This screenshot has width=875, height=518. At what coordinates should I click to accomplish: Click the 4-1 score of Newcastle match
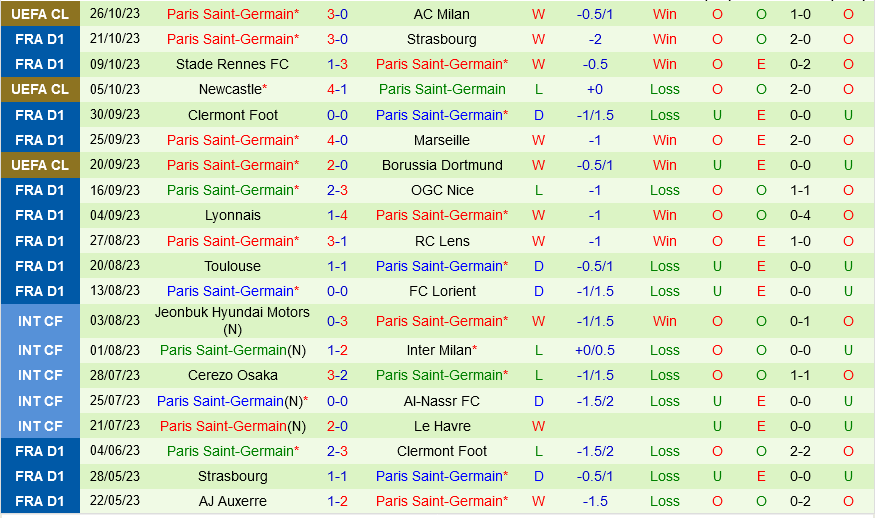coord(337,89)
